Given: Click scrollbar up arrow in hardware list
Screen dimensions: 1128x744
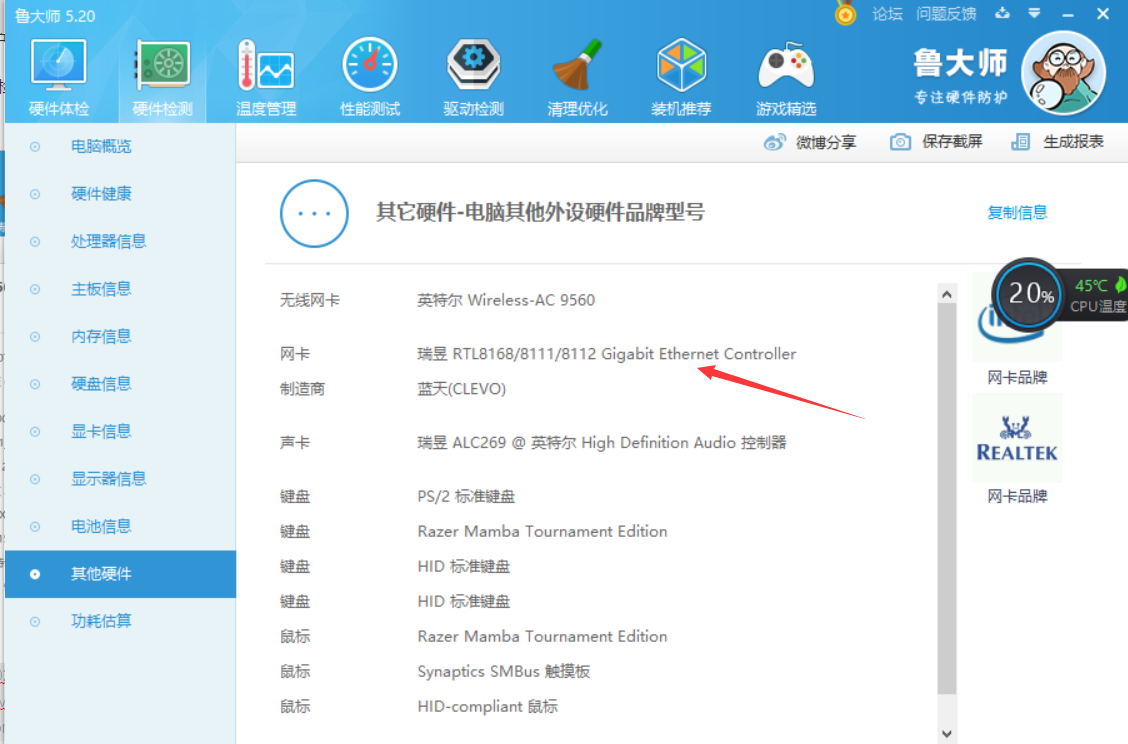Looking at the screenshot, I should (x=947, y=294).
